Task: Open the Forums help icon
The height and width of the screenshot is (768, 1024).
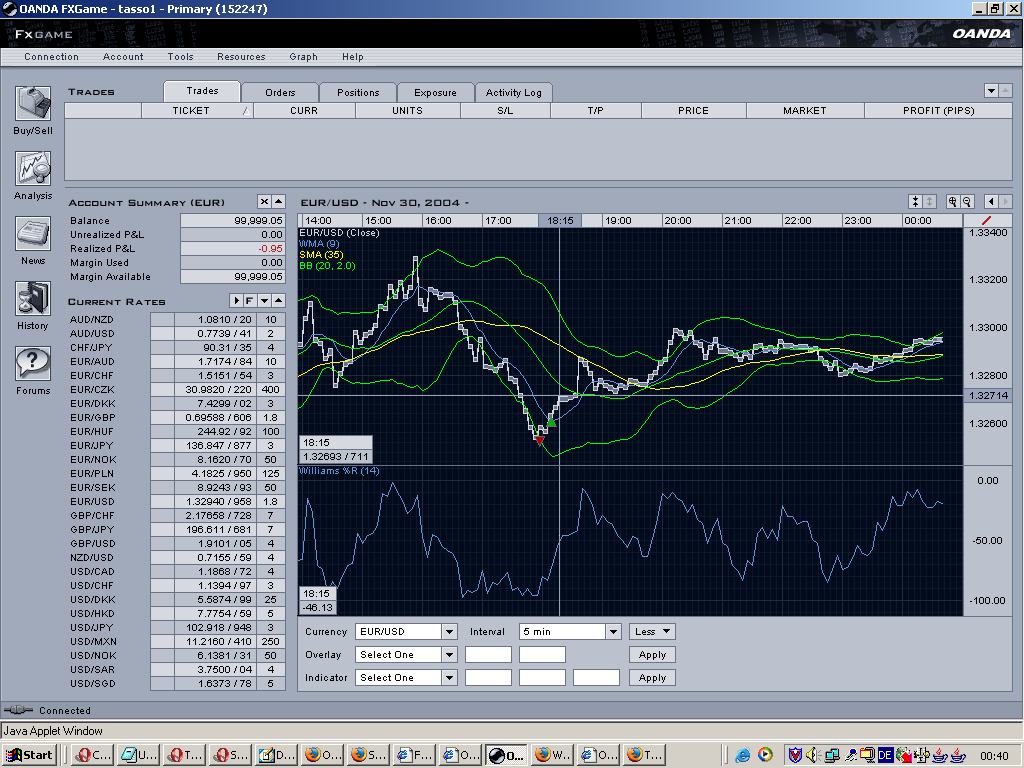Action: [x=33, y=364]
